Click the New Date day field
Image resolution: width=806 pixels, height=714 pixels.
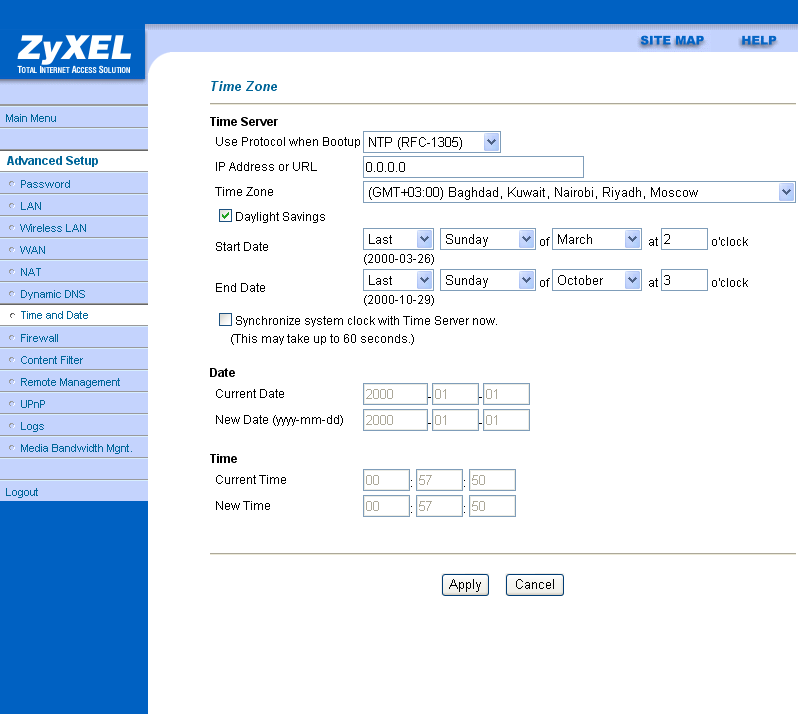[x=506, y=420]
